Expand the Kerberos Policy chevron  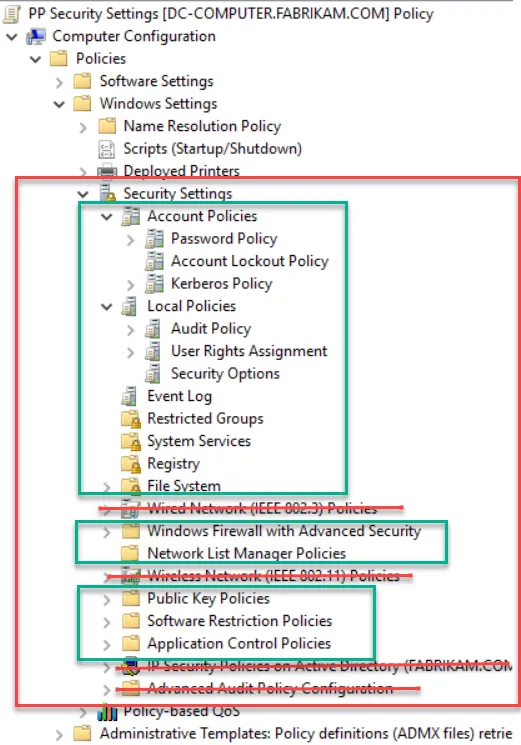tap(131, 285)
